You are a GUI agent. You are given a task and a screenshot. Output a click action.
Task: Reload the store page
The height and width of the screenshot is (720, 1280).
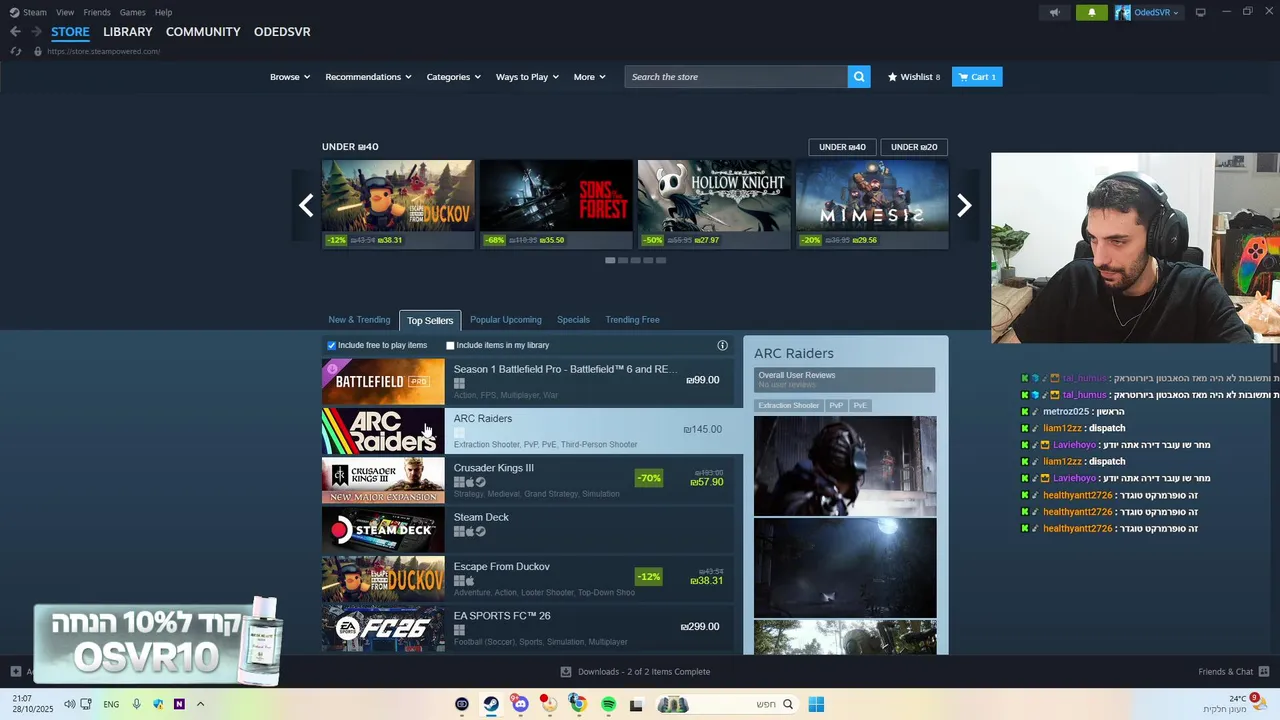point(15,51)
